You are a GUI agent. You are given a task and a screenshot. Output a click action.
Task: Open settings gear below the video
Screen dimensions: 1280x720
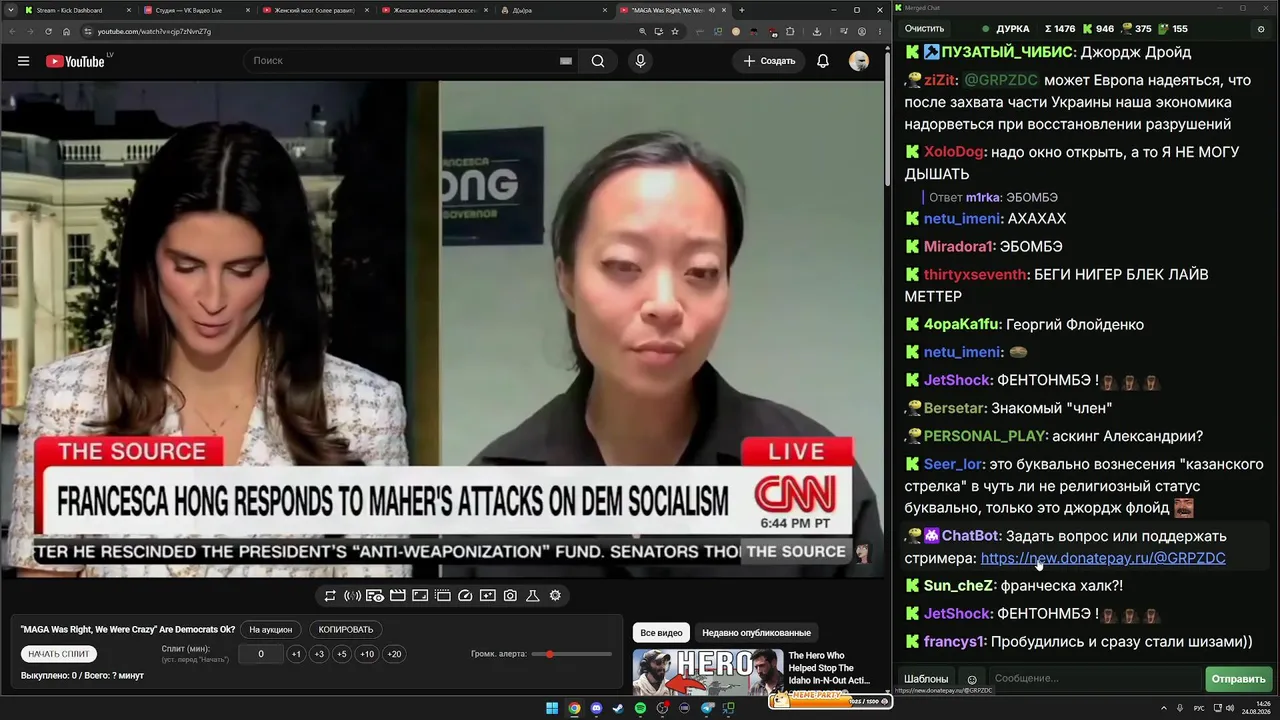tap(555, 596)
